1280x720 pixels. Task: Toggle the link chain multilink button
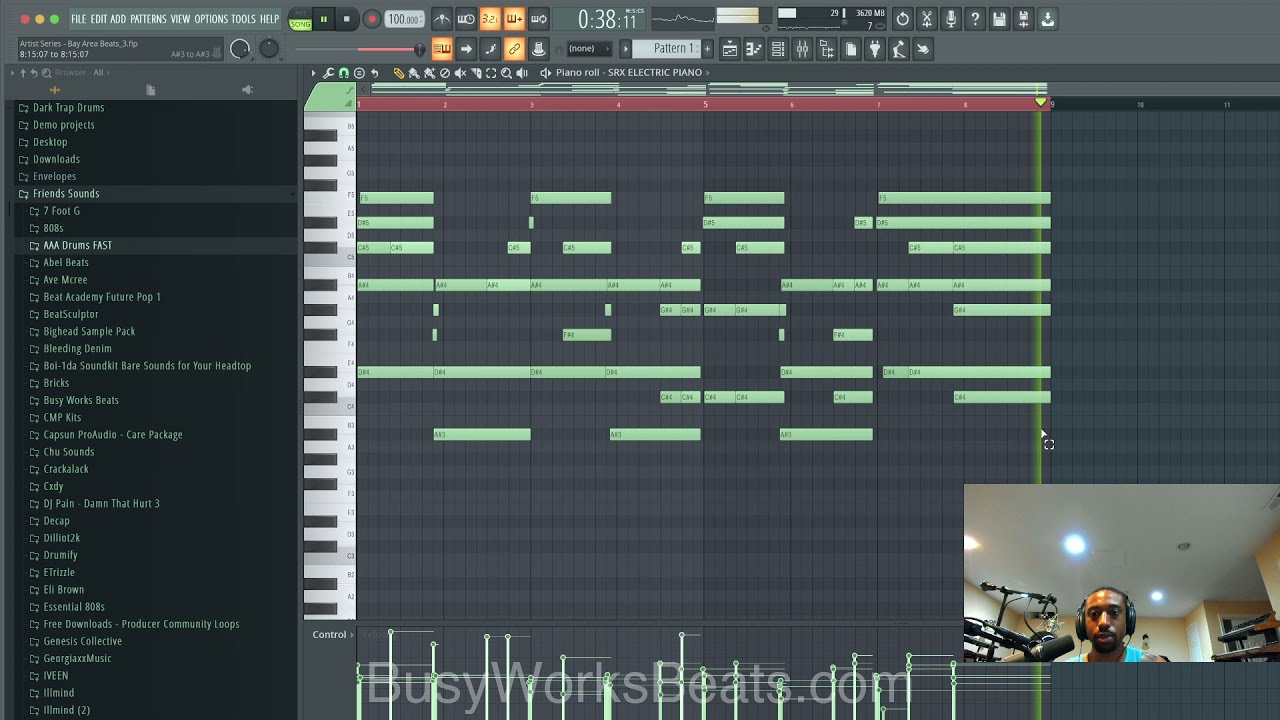514,49
